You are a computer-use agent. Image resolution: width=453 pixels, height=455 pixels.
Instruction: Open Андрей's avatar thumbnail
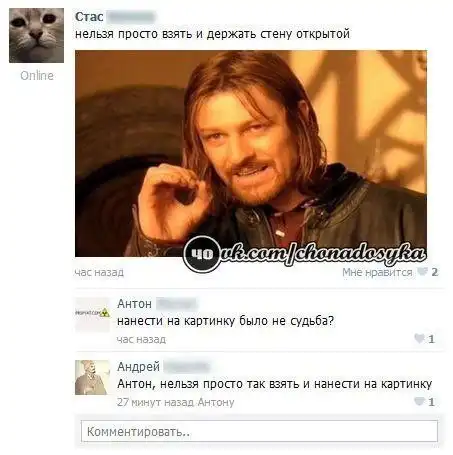point(92,377)
